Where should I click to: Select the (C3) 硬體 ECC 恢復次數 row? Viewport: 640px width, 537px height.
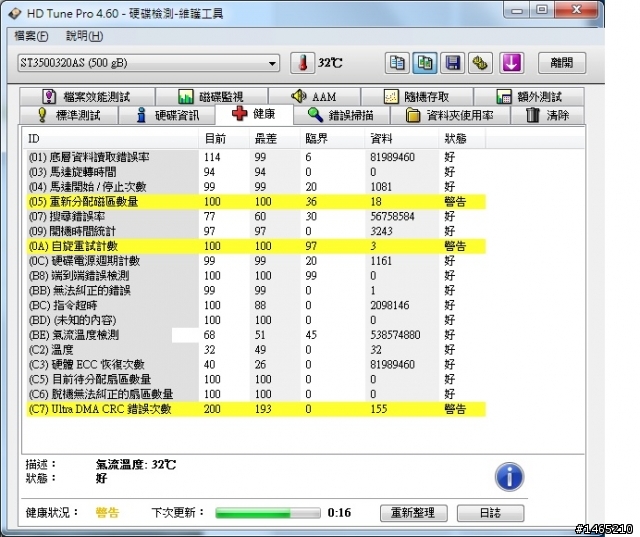tap(256, 364)
